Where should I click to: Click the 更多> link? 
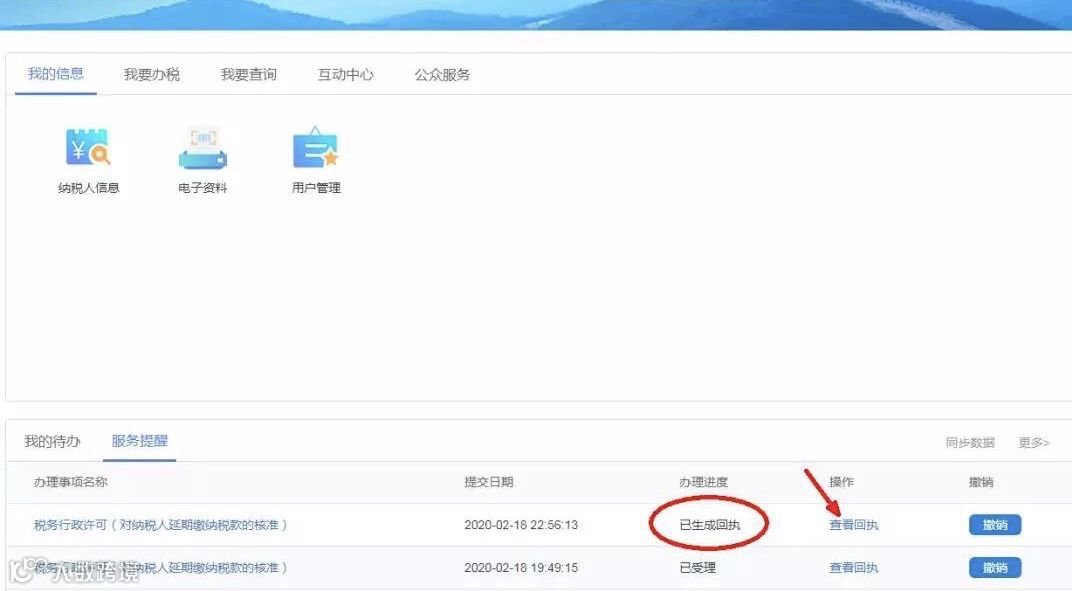1034,443
